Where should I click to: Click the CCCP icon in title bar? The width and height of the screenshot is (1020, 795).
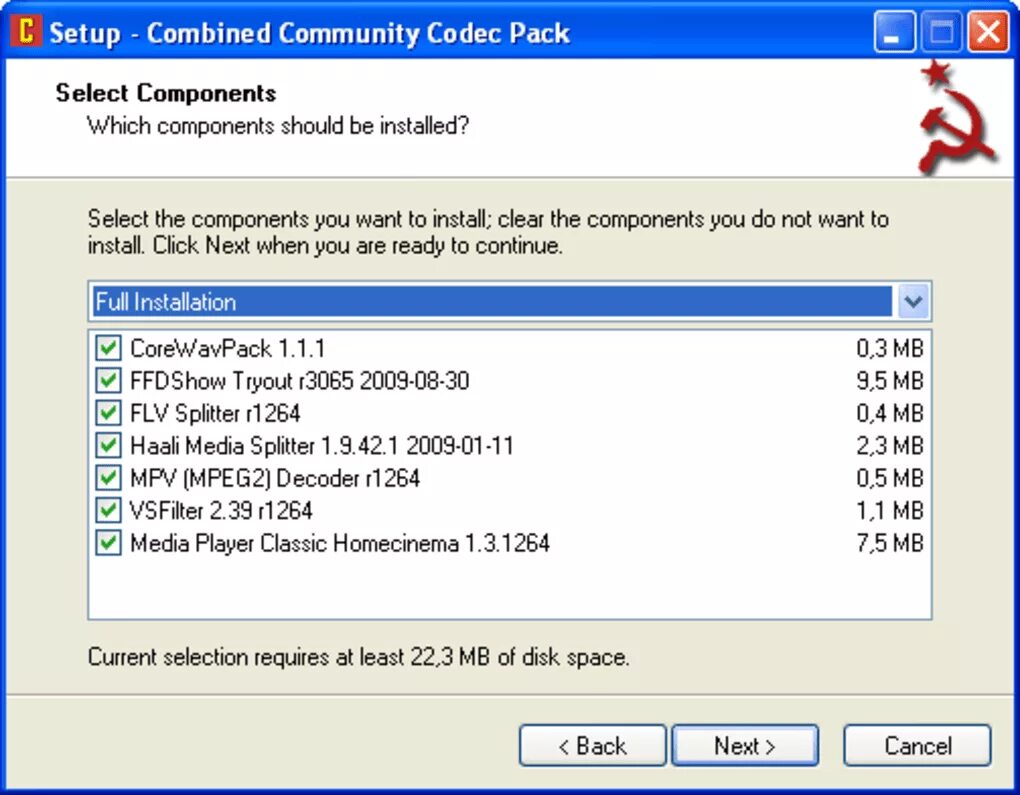coord(26,32)
